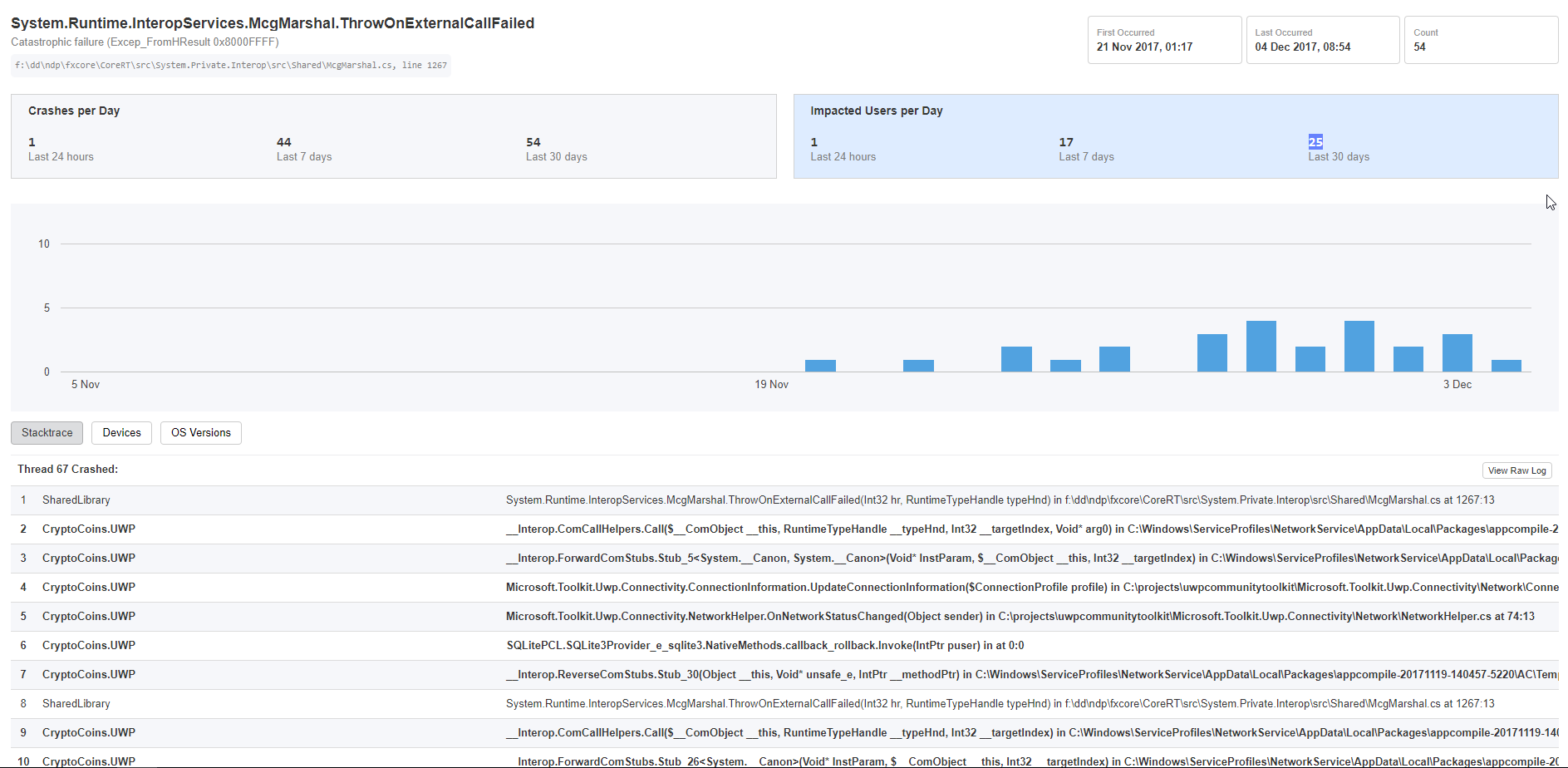Click the Last Occurred date card
The height and width of the screenshot is (768, 1568).
tap(1322, 39)
